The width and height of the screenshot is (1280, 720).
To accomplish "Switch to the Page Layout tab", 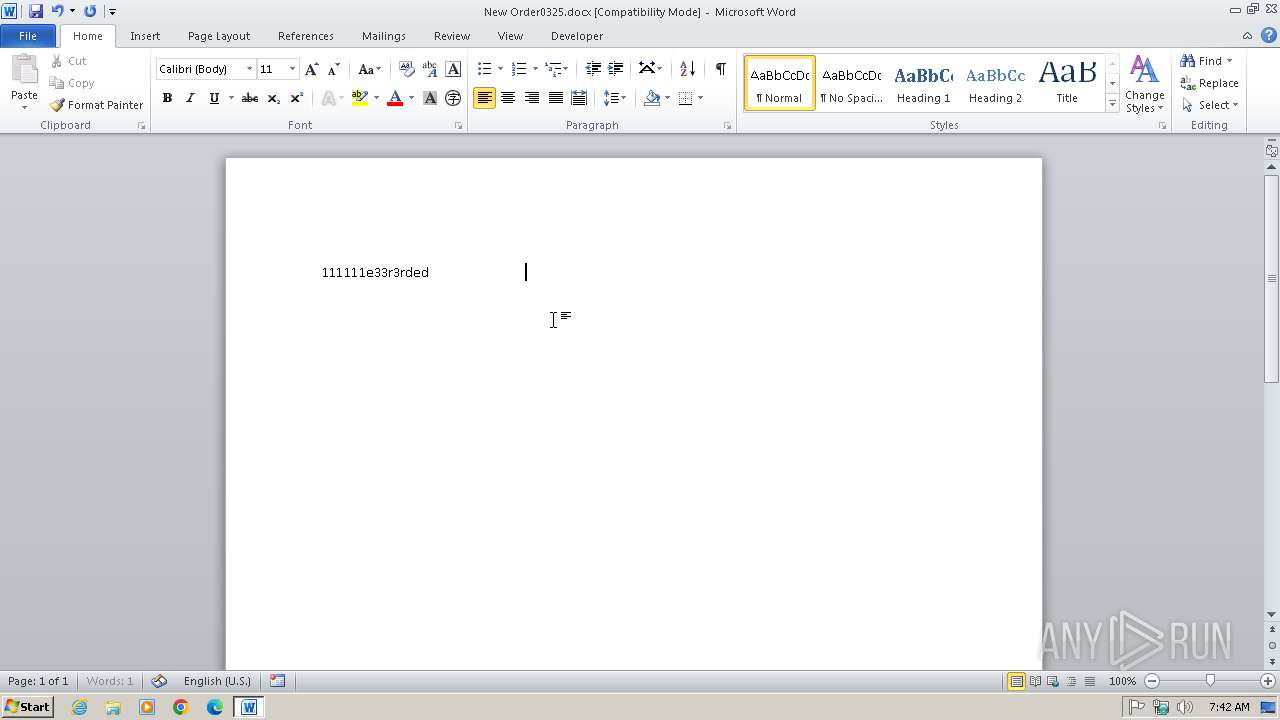I will coord(219,36).
